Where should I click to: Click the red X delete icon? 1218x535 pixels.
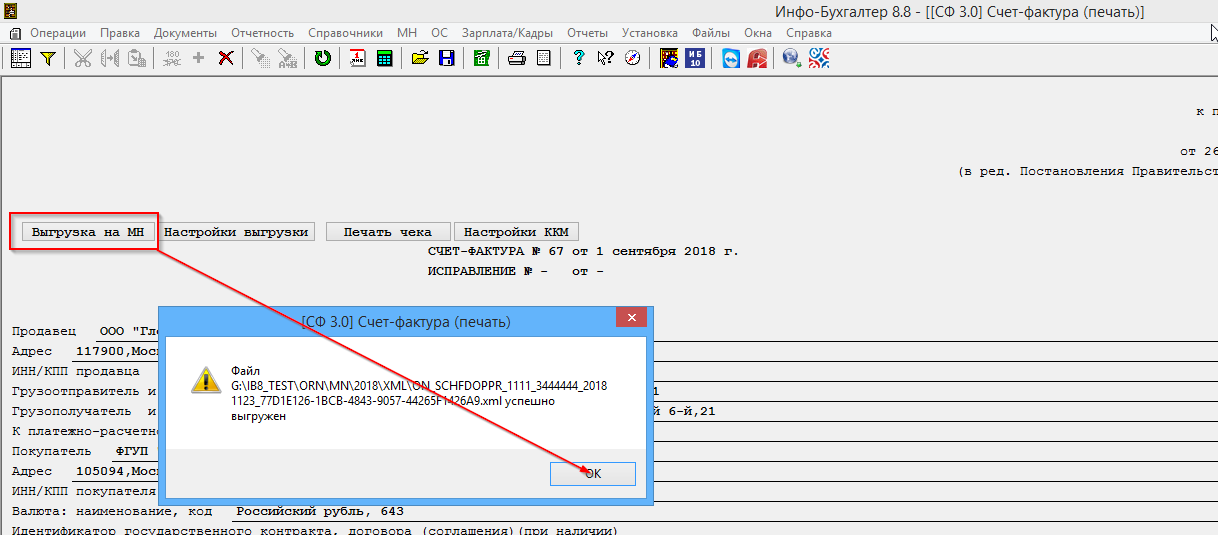226,58
